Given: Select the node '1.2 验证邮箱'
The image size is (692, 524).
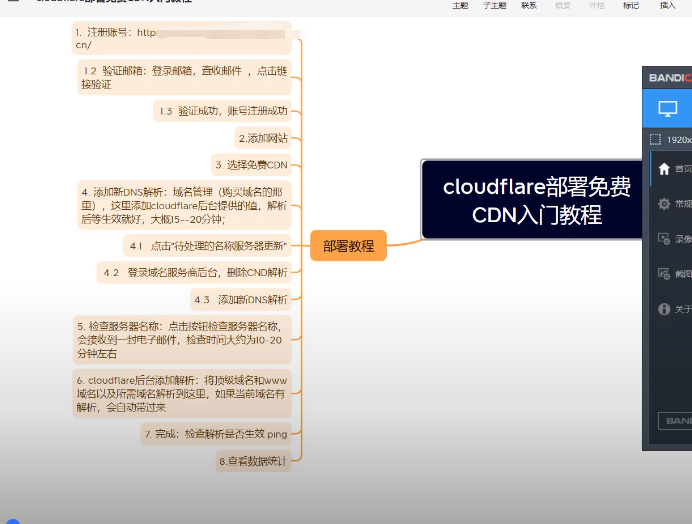Looking at the screenshot, I should point(184,77).
